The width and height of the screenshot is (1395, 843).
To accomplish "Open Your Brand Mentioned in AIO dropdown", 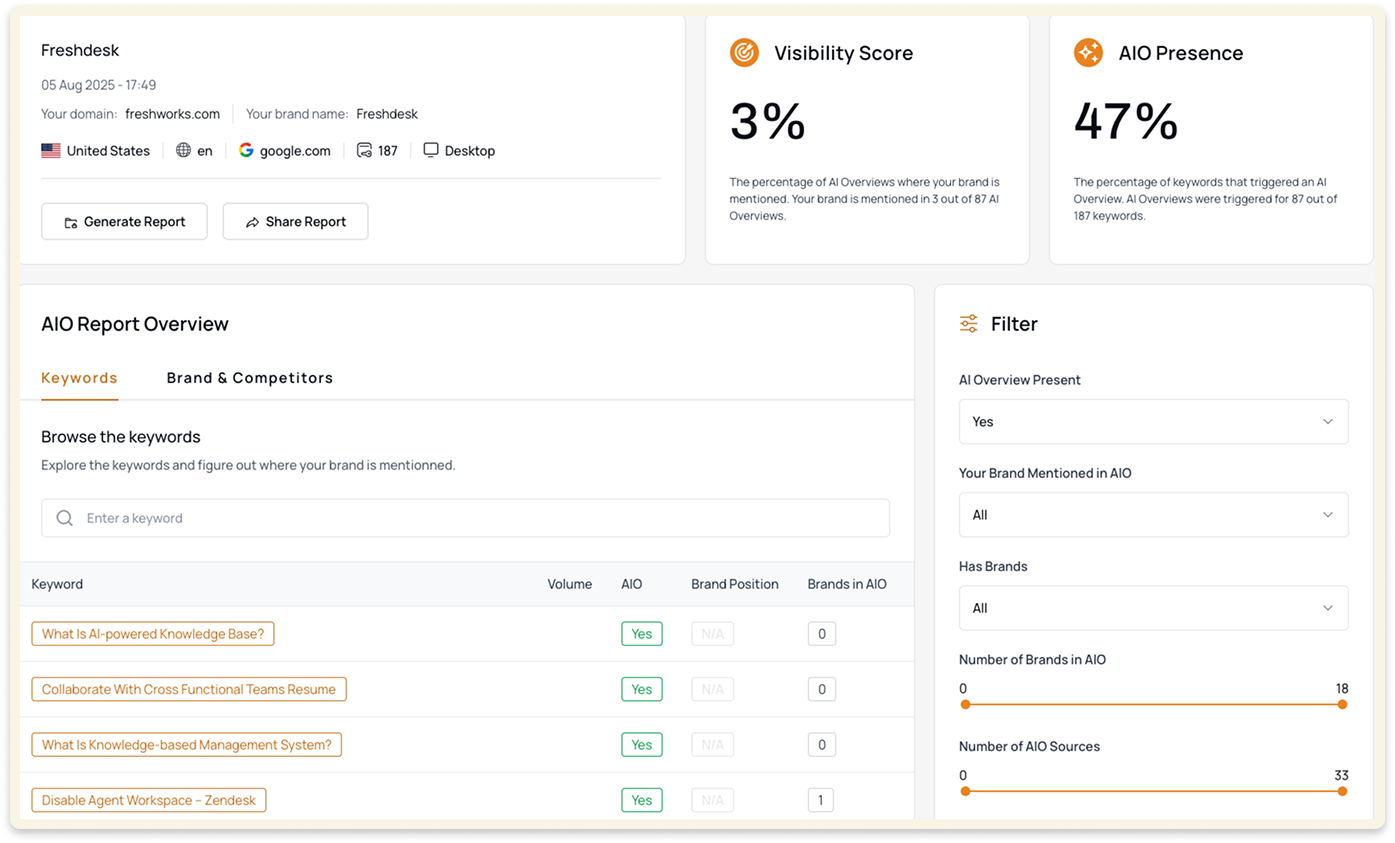I will [1153, 515].
